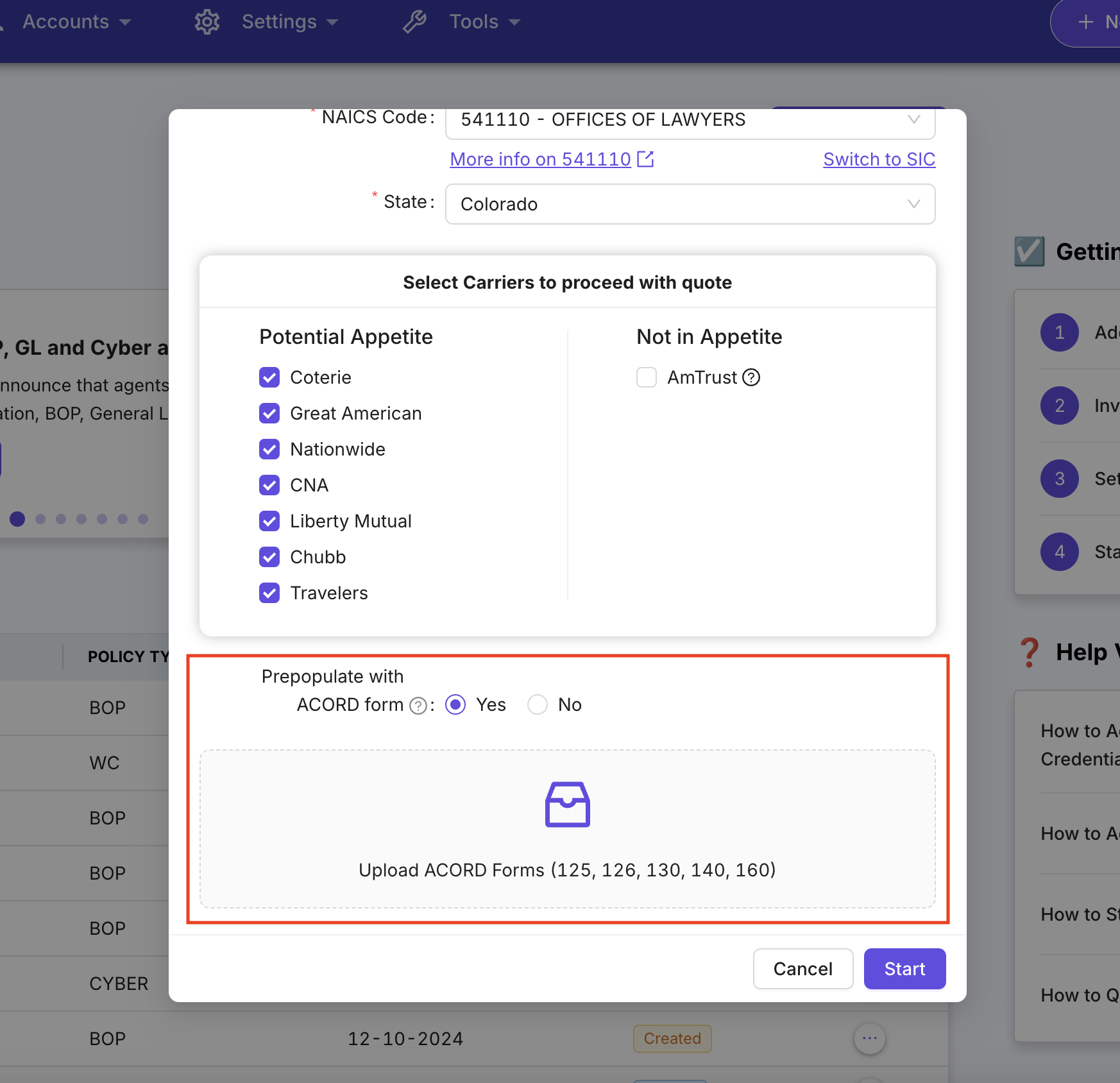Open row actions via the ellipsis icon

click(869, 1038)
